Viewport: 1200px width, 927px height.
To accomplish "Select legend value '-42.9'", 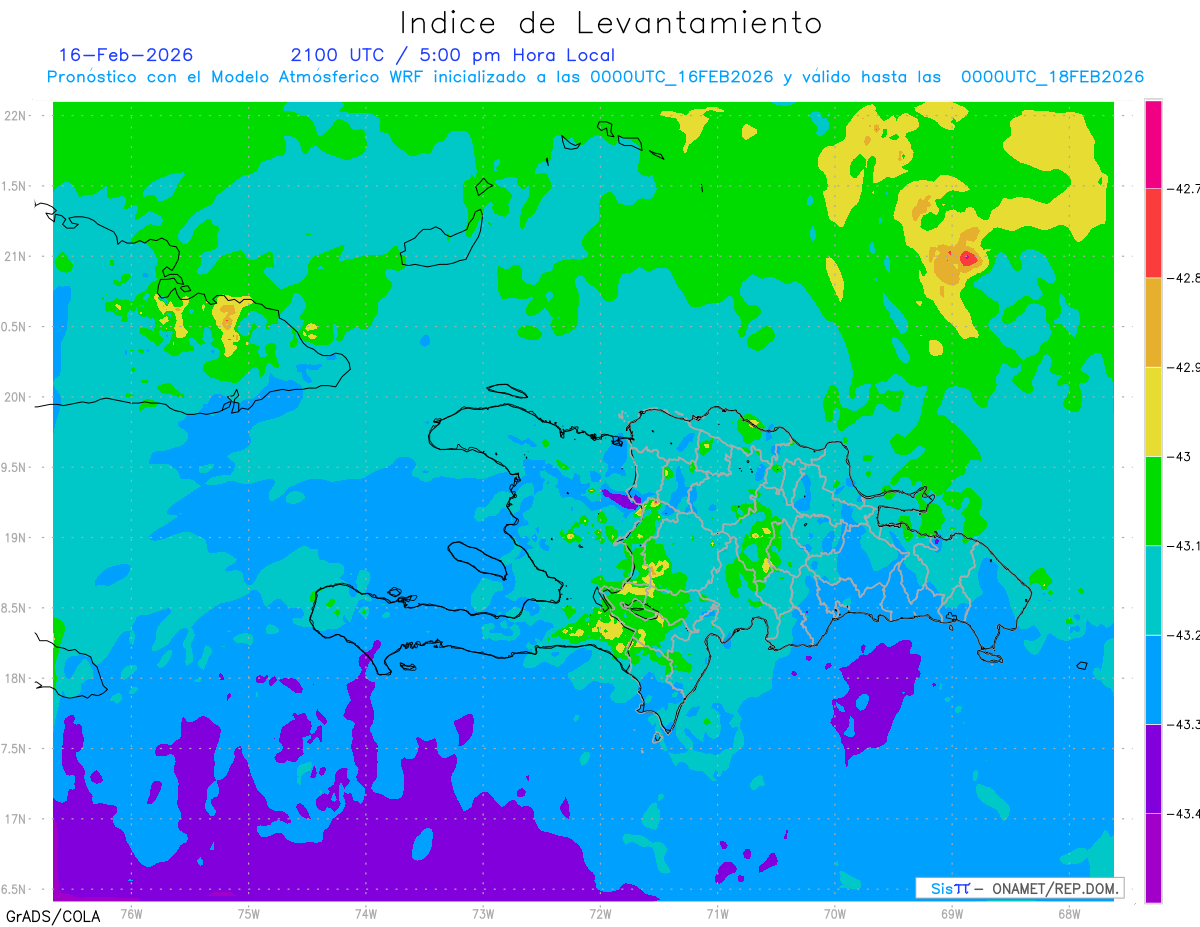I will 1183,367.
